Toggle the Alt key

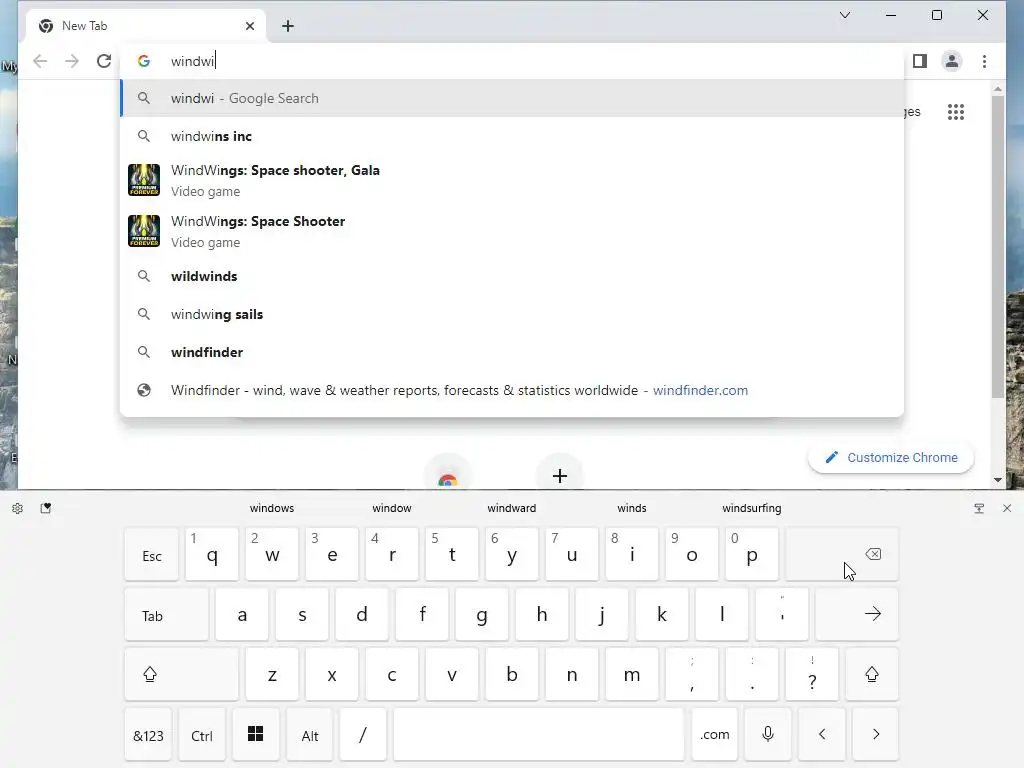click(x=310, y=735)
